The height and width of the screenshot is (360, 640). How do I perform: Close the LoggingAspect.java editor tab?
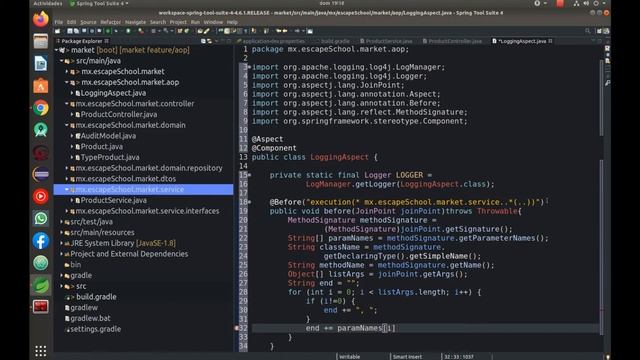551,41
